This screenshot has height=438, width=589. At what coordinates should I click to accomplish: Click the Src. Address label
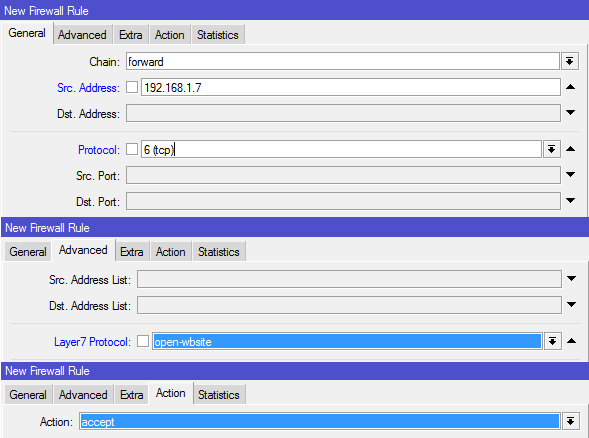(88, 88)
